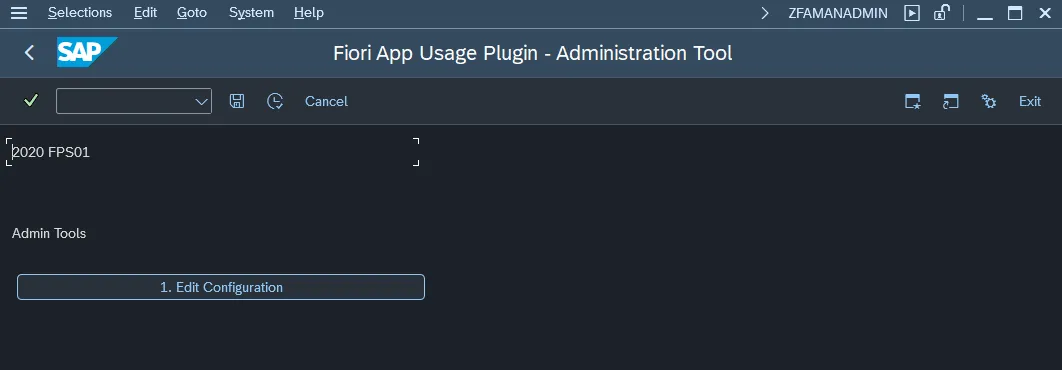Click the clock execute icon next to Cancel
This screenshot has width=1062, height=370.
274,101
